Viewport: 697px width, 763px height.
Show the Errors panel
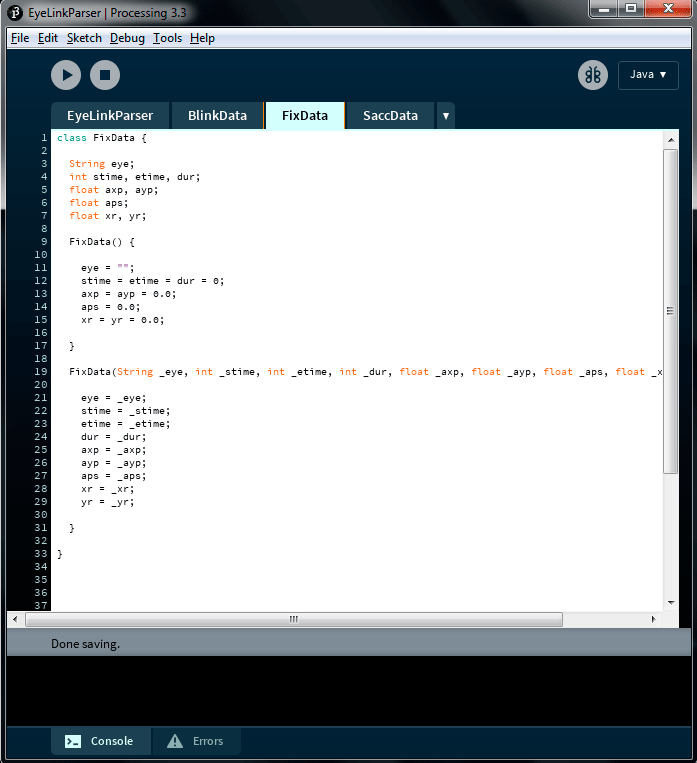pos(196,741)
